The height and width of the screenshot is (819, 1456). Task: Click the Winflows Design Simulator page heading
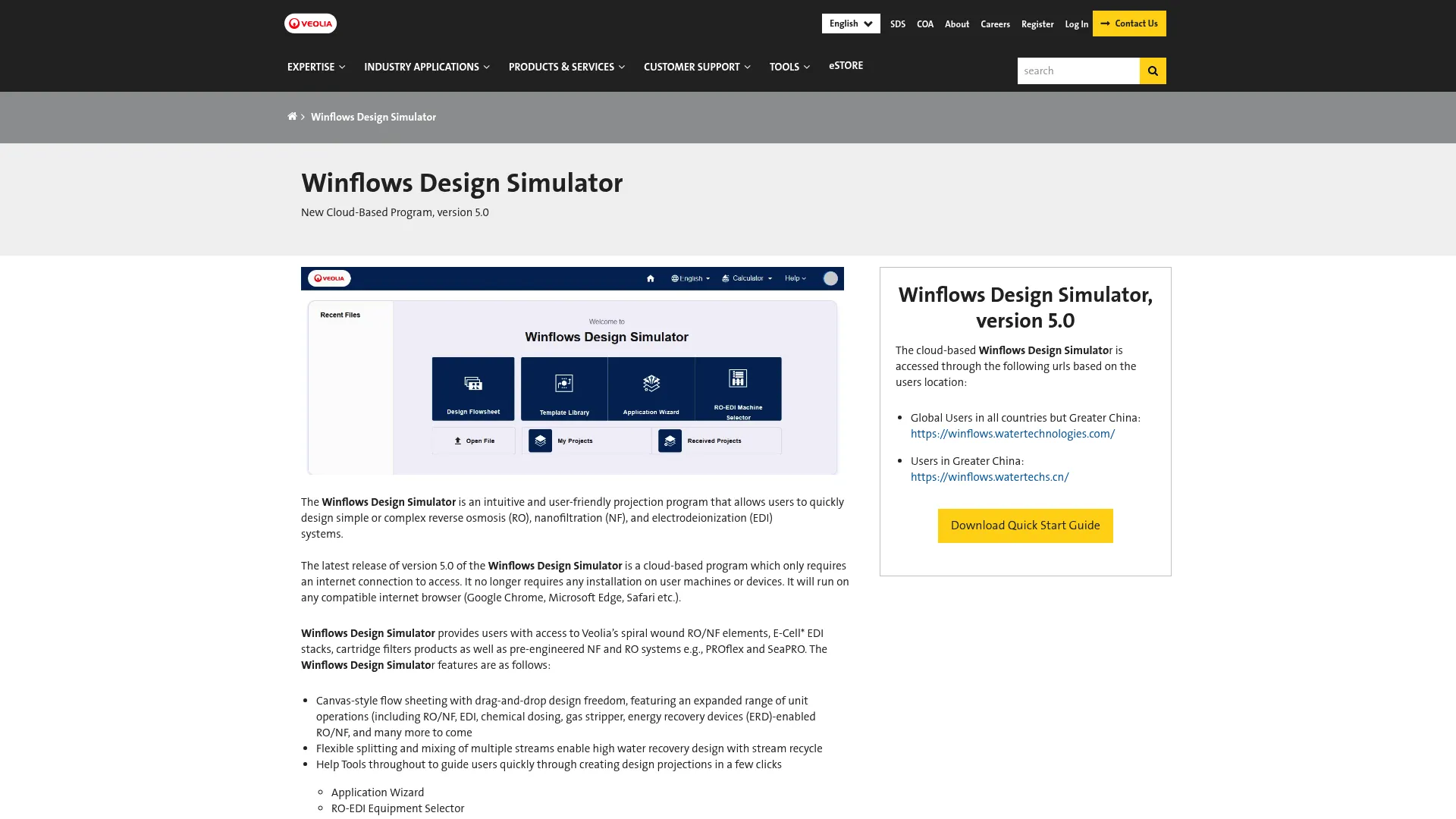(x=462, y=183)
